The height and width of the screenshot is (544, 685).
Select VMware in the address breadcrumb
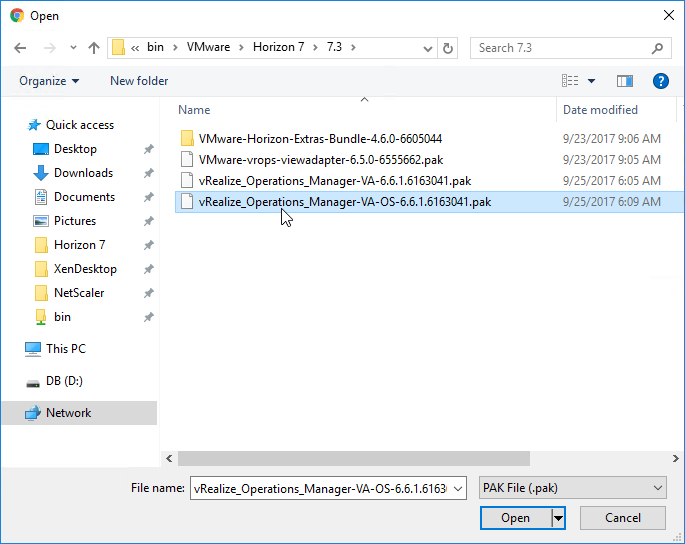click(208, 47)
